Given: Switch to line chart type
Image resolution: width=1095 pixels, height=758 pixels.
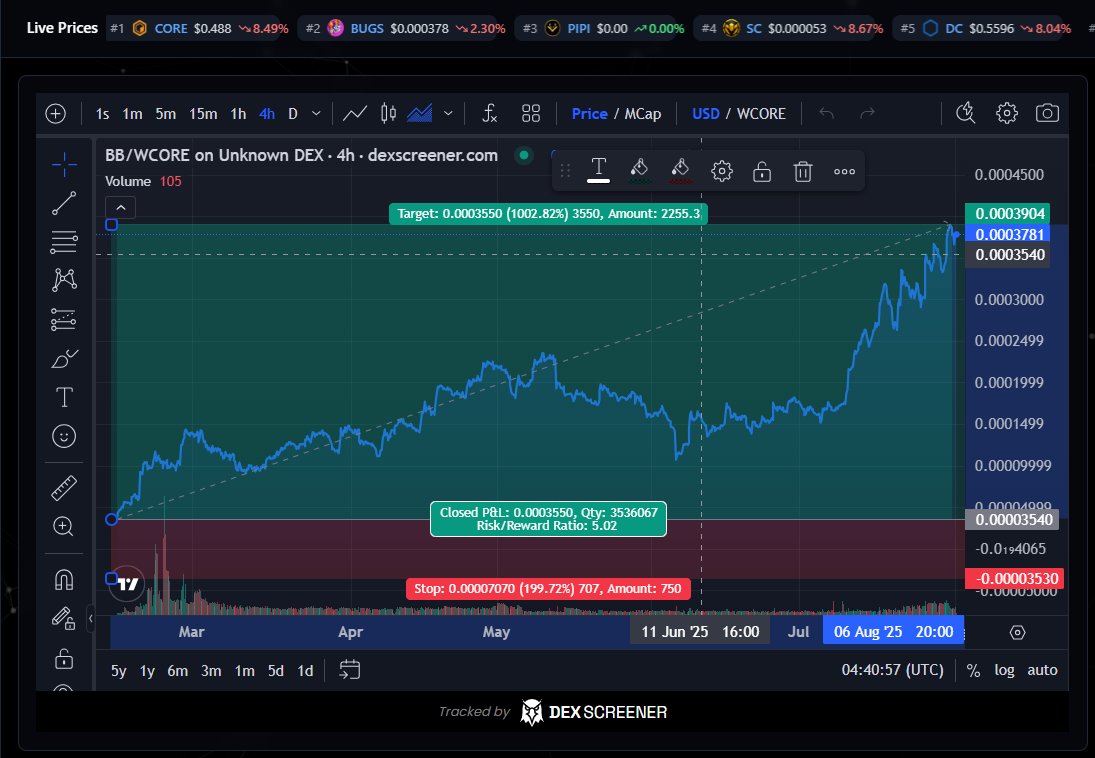Looking at the screenshot, I should (355, 113).
